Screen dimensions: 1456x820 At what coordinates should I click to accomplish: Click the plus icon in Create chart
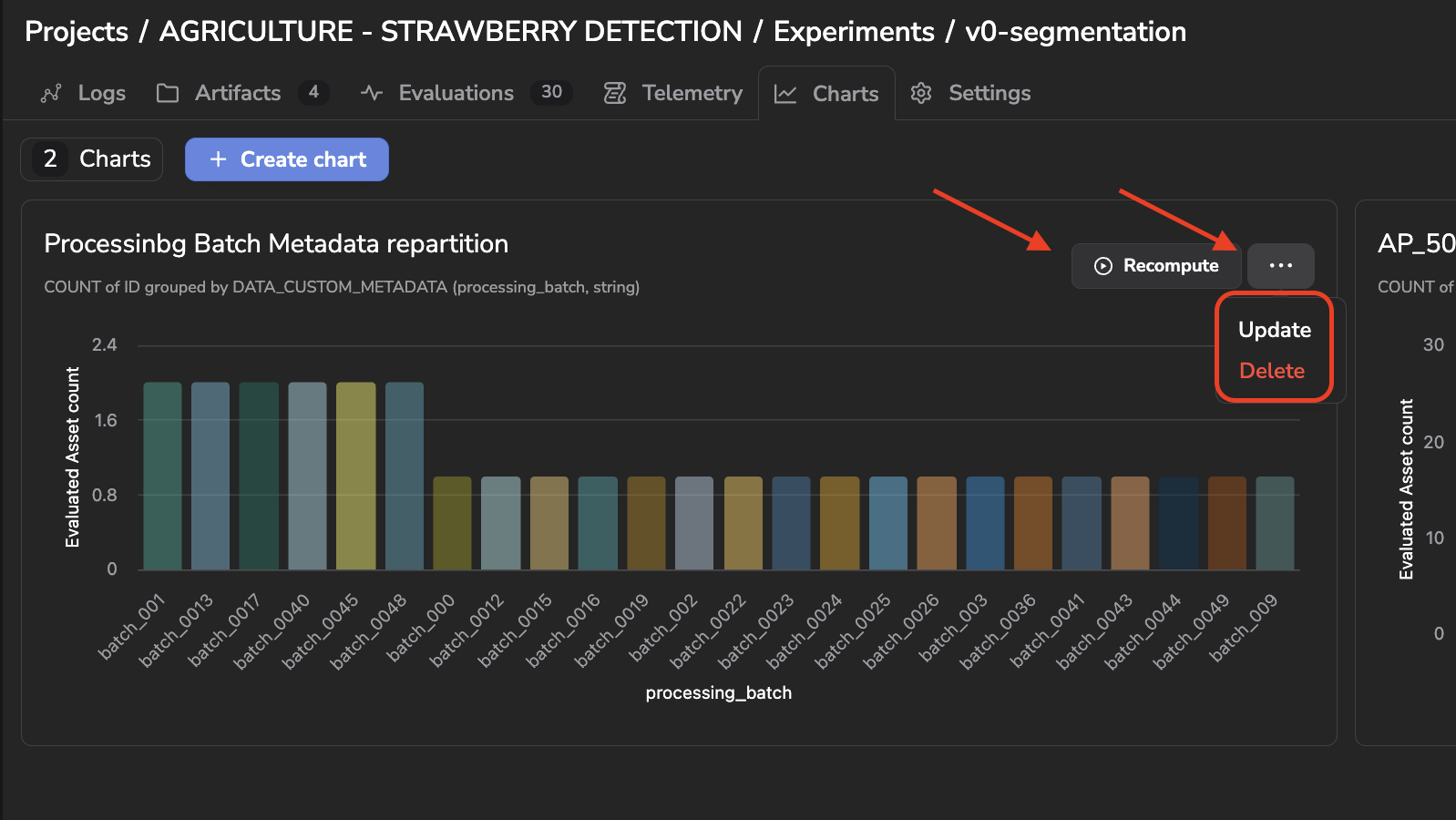point(218,159)
